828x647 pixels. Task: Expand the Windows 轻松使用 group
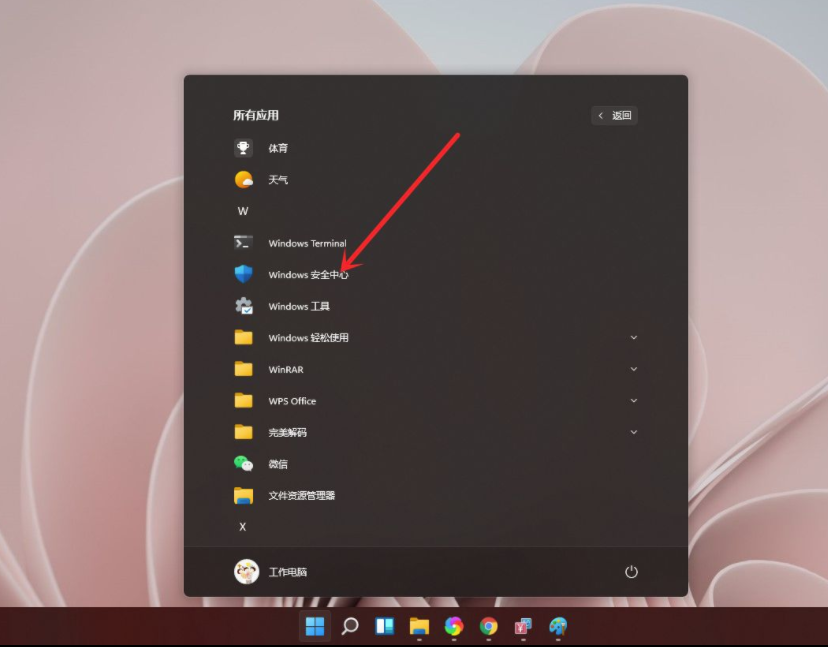click(x=634, y=337)
